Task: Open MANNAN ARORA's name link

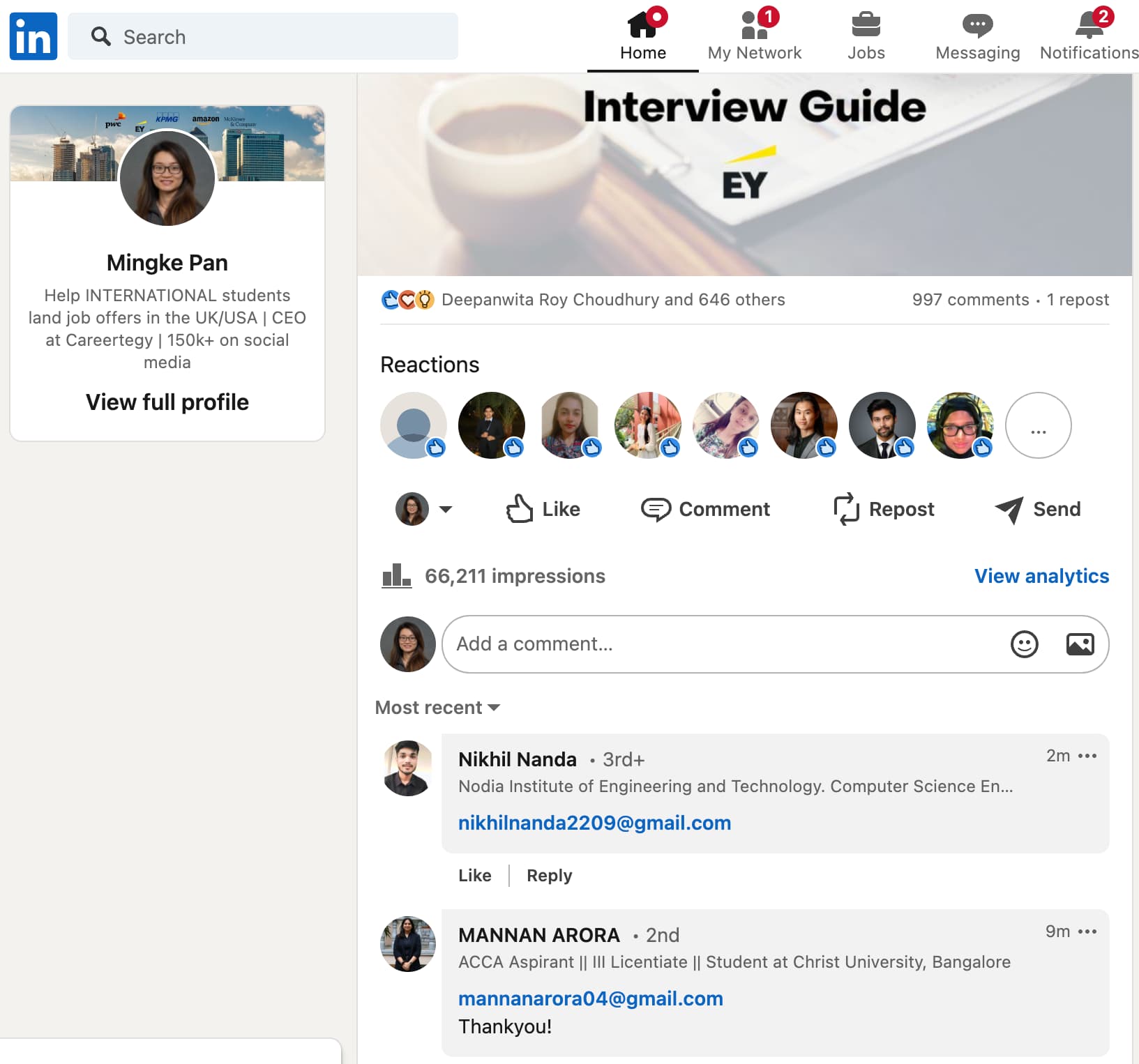Action: (x=539, y=935)
